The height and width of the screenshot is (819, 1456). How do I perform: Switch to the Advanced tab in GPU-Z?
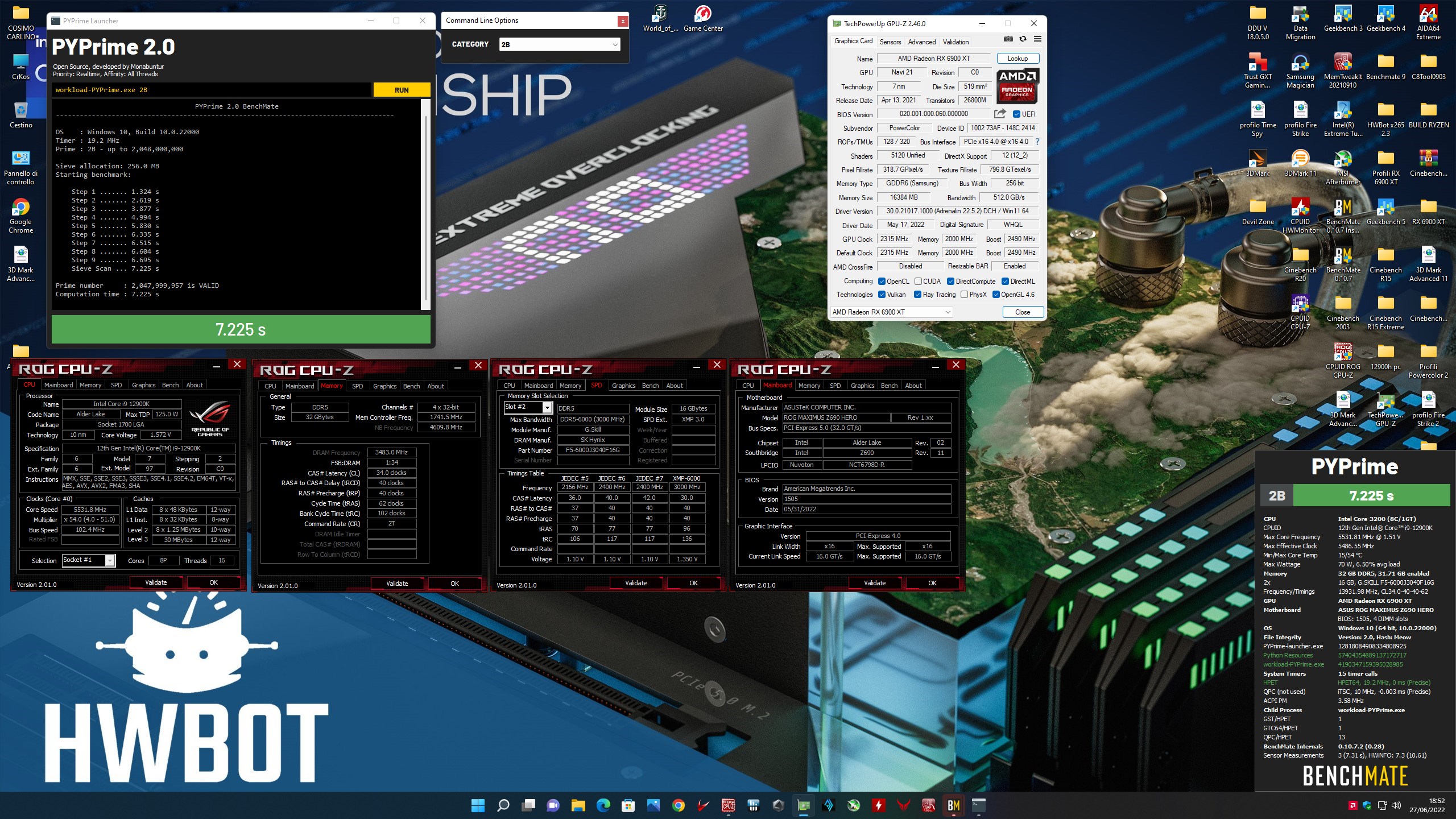921,42
